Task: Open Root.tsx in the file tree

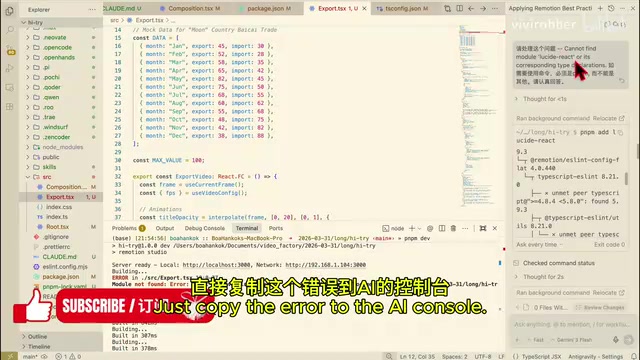Action: pos(57,227)
